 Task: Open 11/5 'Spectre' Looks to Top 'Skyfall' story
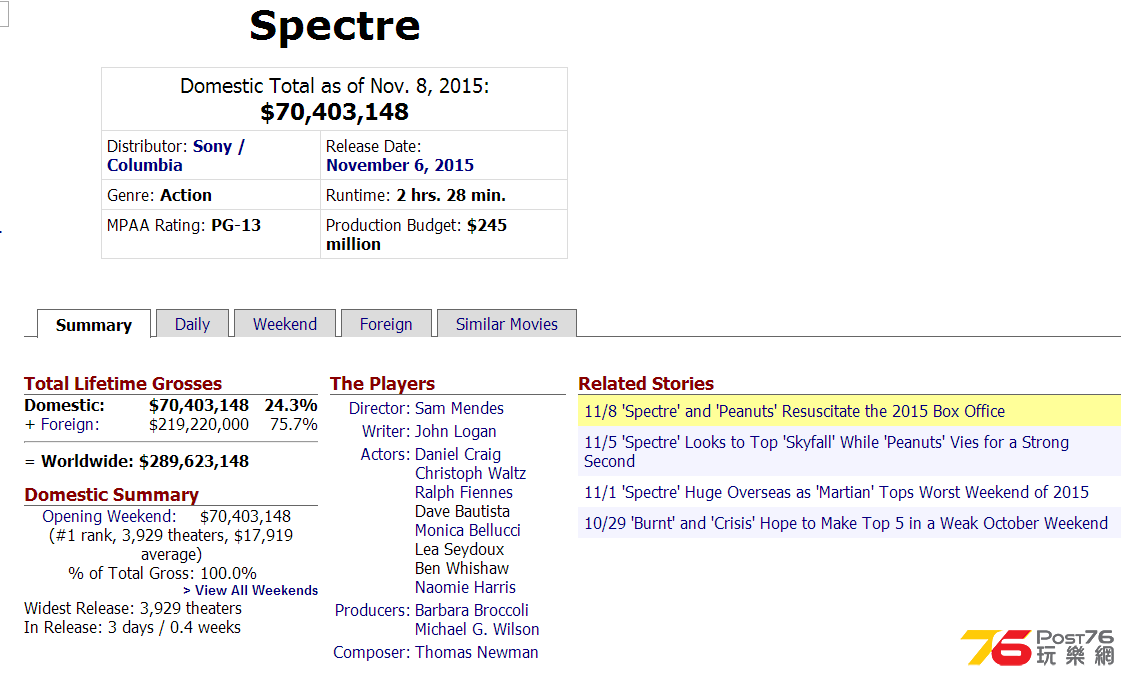pyautogui.click(x=826, y=452)
